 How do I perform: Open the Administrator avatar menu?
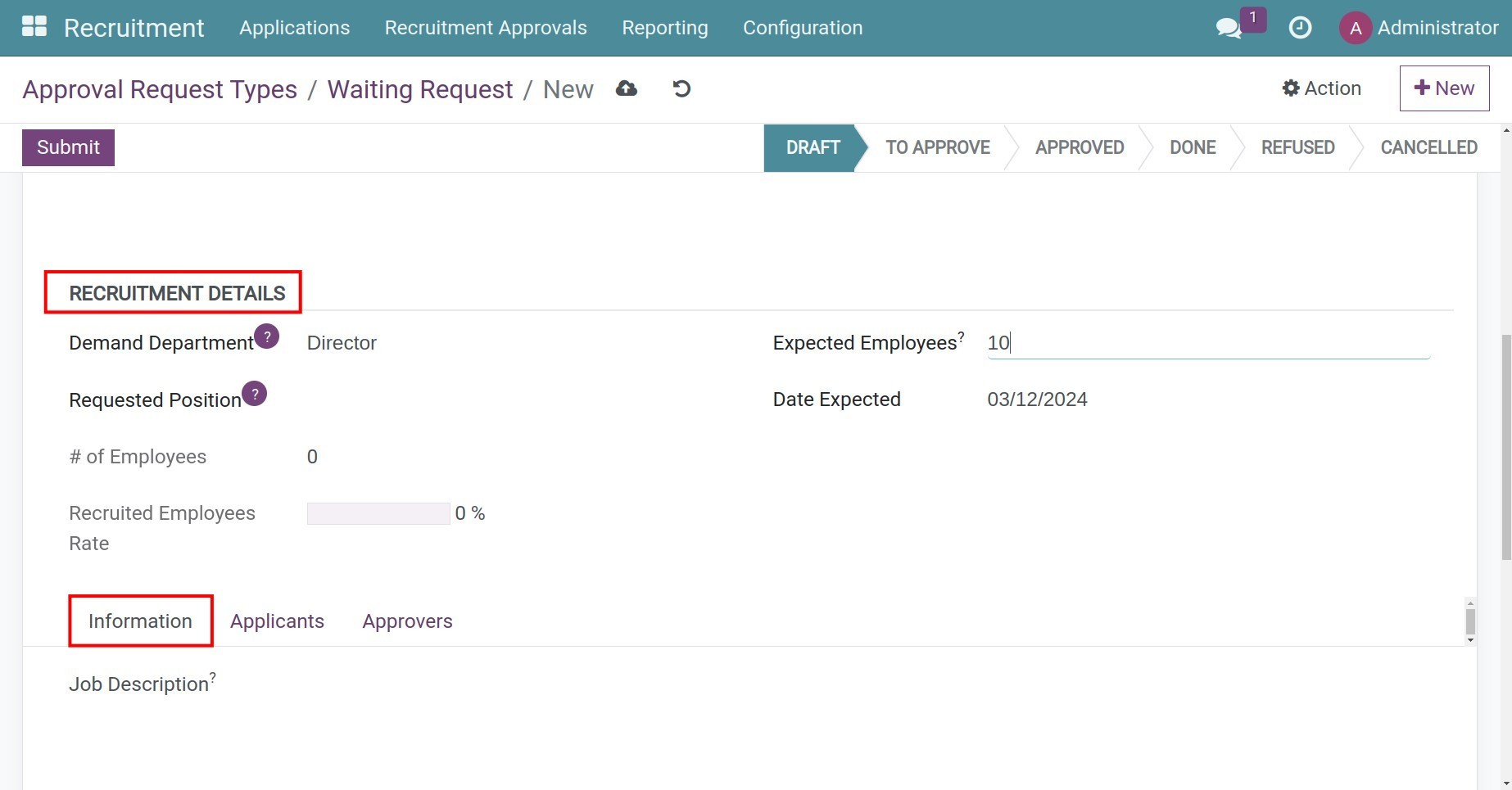coord(1356,27)
